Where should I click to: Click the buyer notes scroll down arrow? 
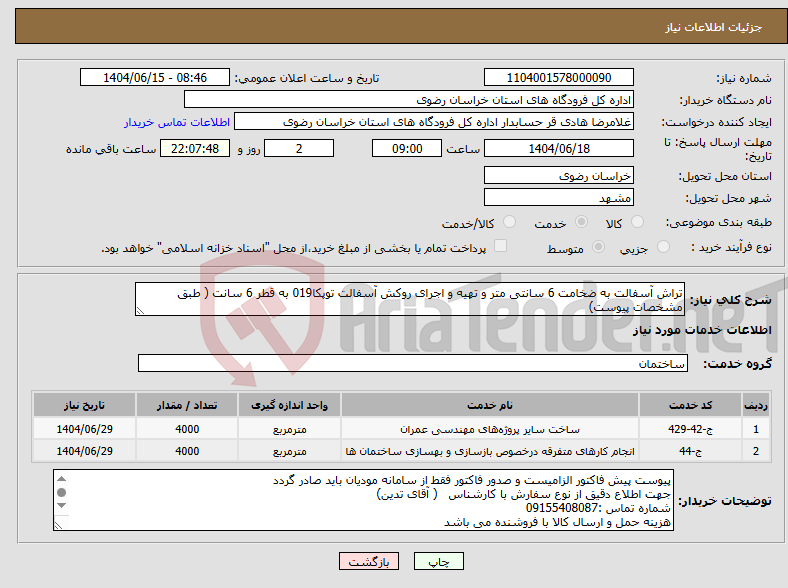[61, 506]
